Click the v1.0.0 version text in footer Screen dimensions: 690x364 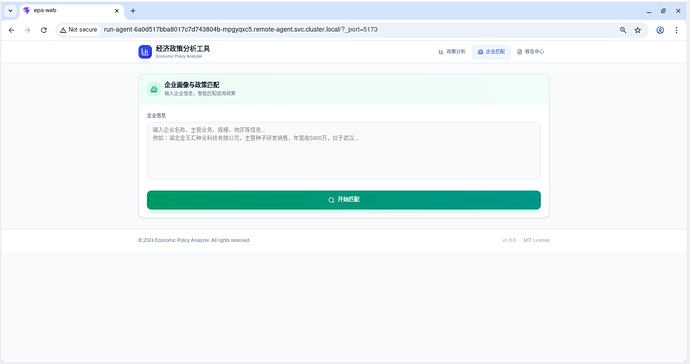pos(509,240)
